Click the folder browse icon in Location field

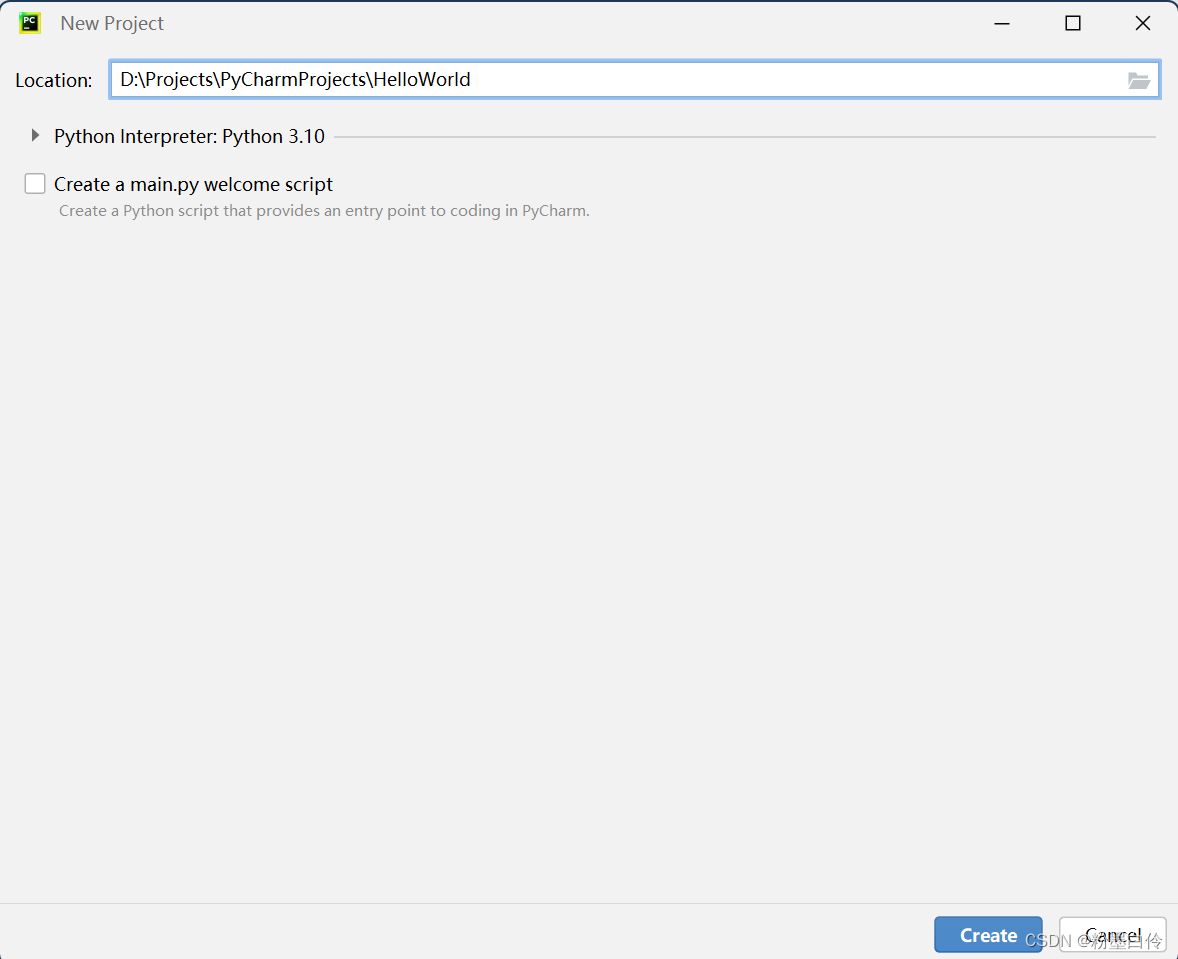coord(1138,80)
